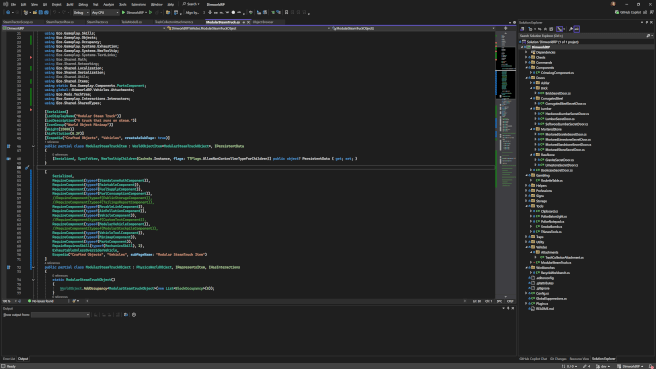Switch to the Error List tab
Viewport: 656px width, 369px height.
pos(9,359)
